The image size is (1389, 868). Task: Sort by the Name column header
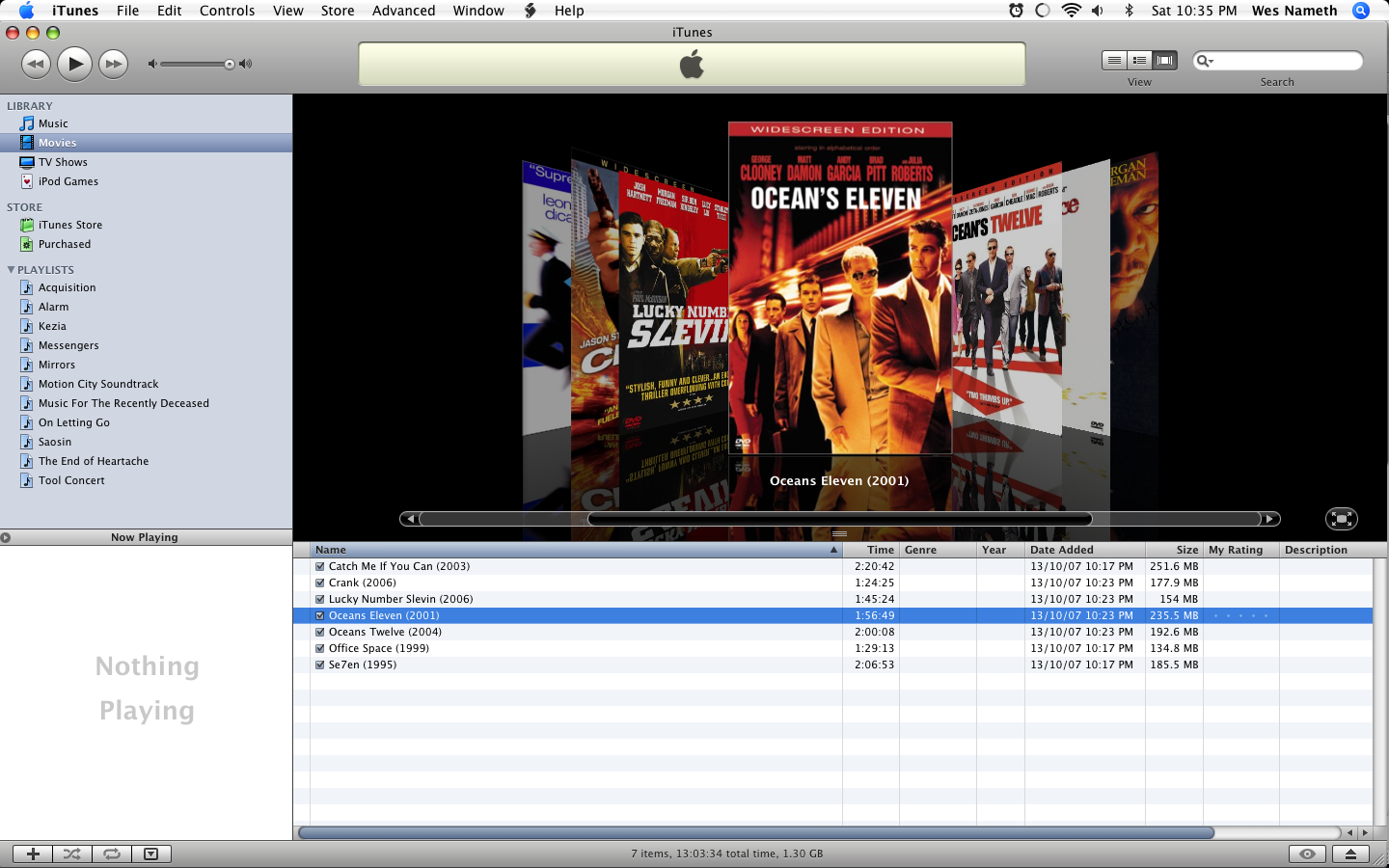(x=576, y=550)
